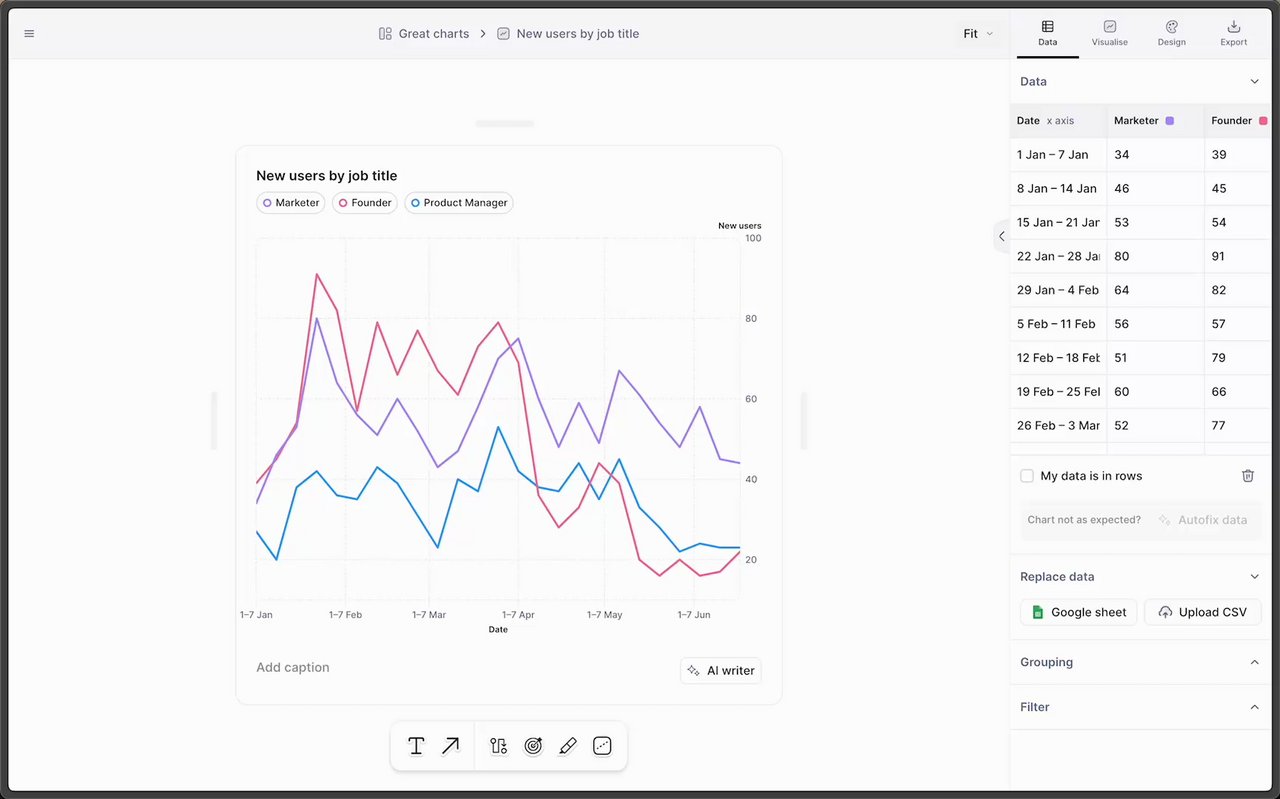Click the data flow settings icon in toolbar
The width and height of the screenshot is (1280, 799).
498,746
